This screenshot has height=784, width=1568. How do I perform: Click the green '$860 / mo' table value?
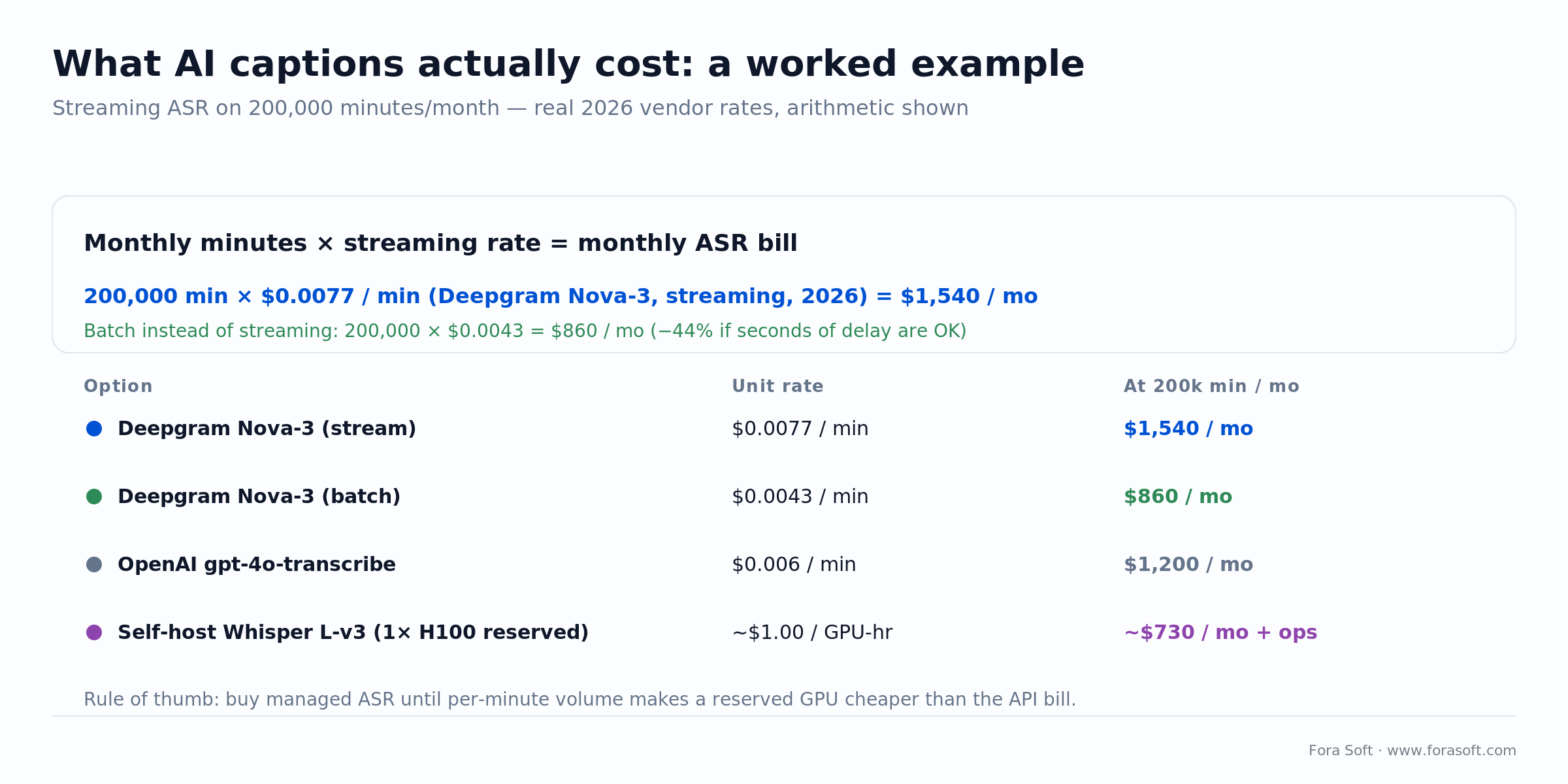point(1178,497)
